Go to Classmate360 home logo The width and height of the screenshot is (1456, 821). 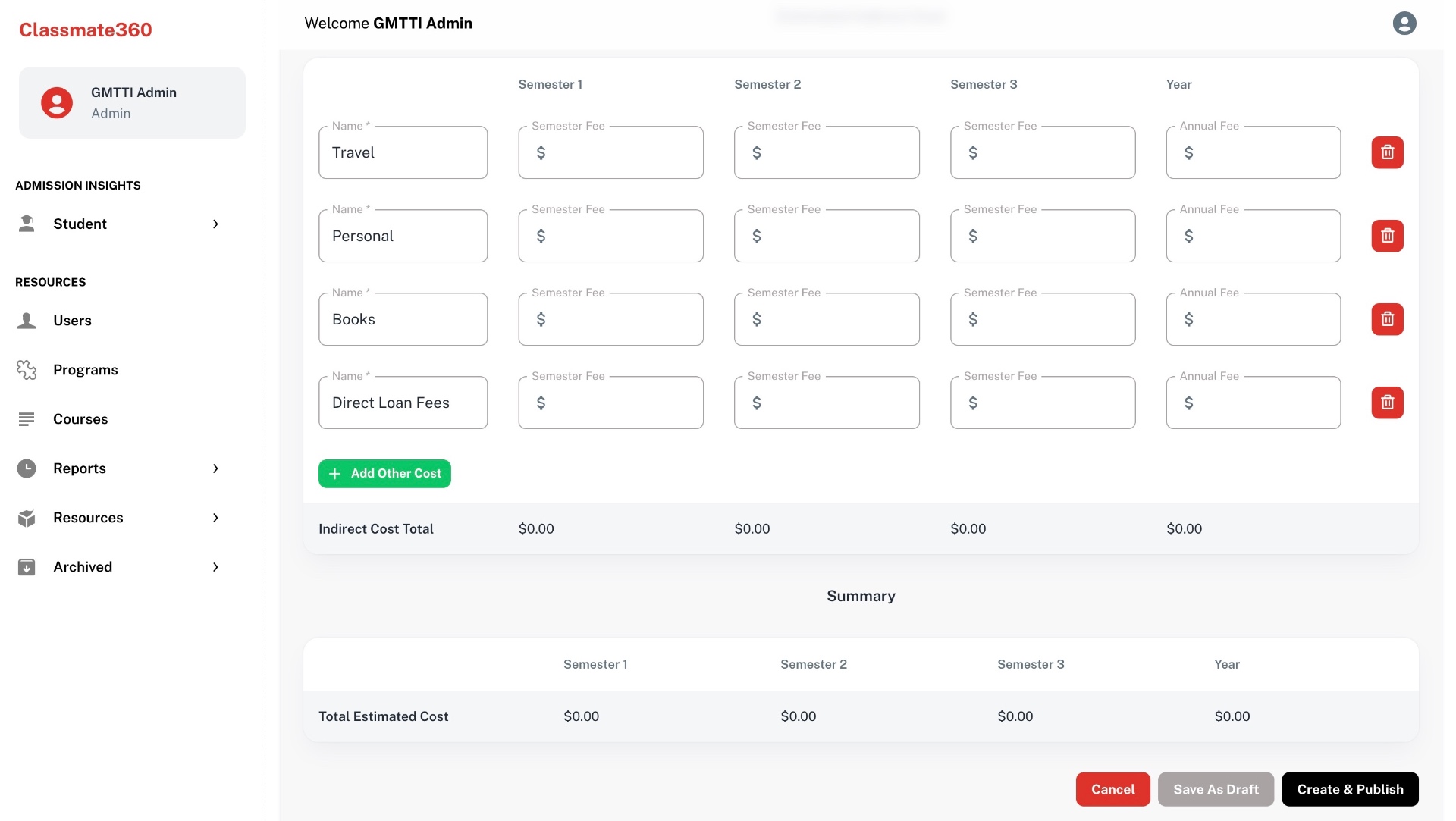tap(86, 30)
